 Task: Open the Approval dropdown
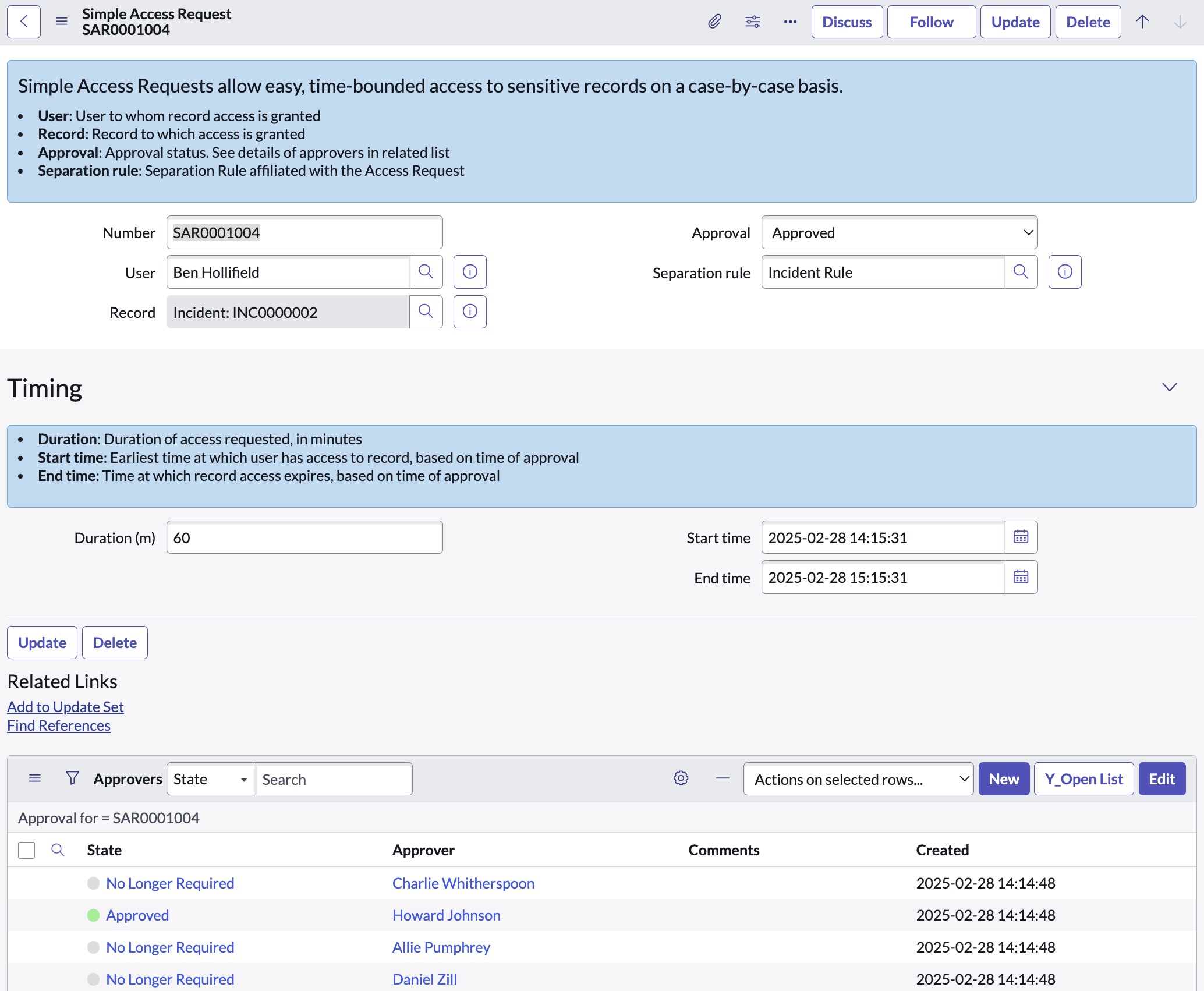[900, 232]
